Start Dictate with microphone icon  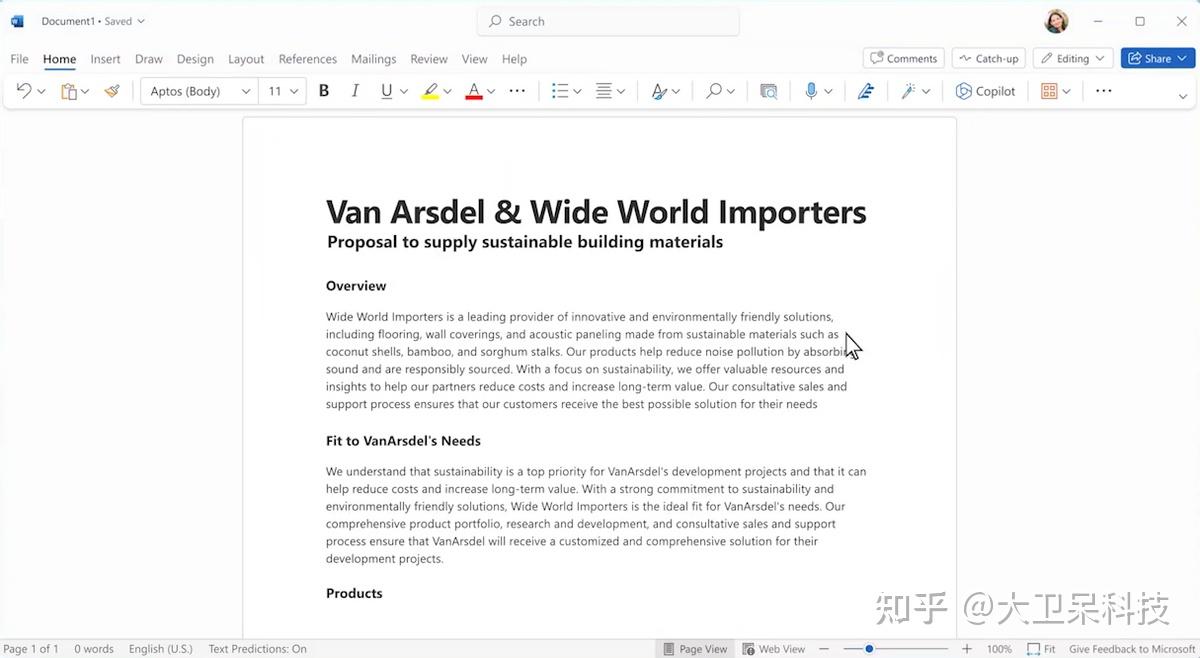pos(811,91)
